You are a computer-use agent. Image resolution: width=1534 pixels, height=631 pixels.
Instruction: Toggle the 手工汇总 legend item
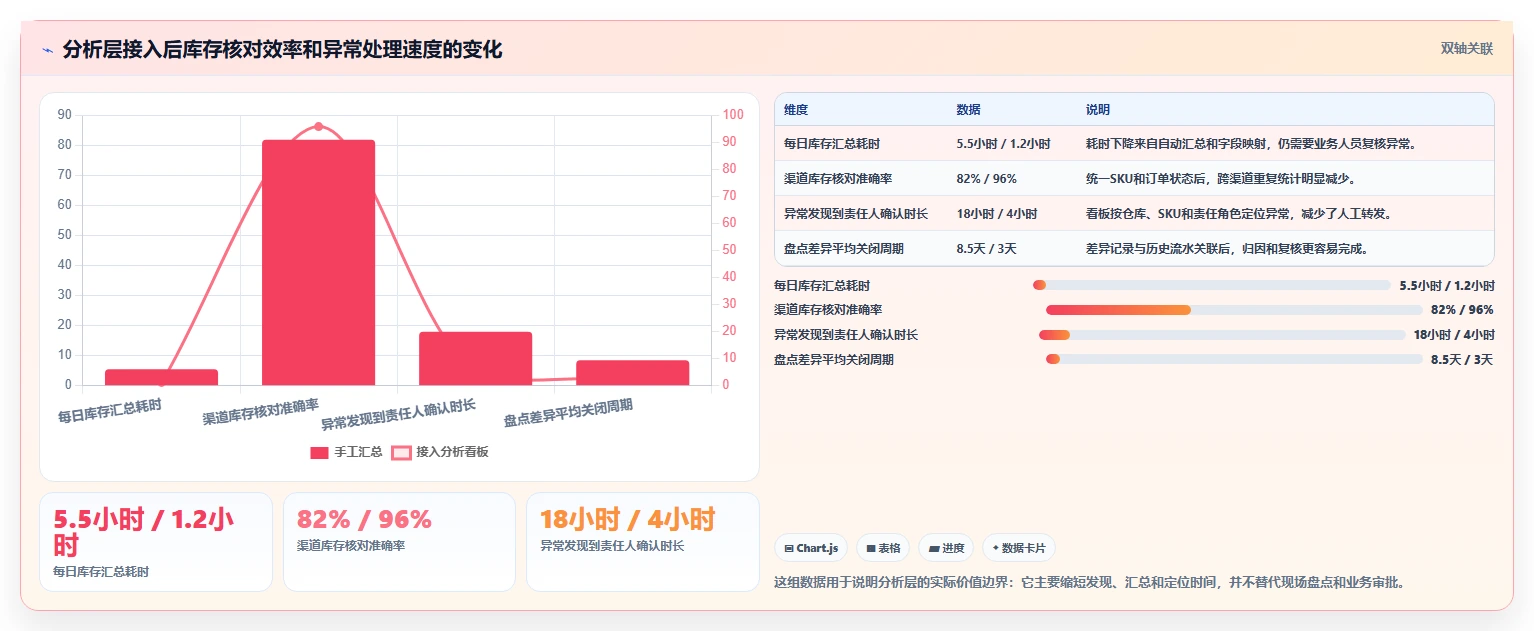pos(346,452)
